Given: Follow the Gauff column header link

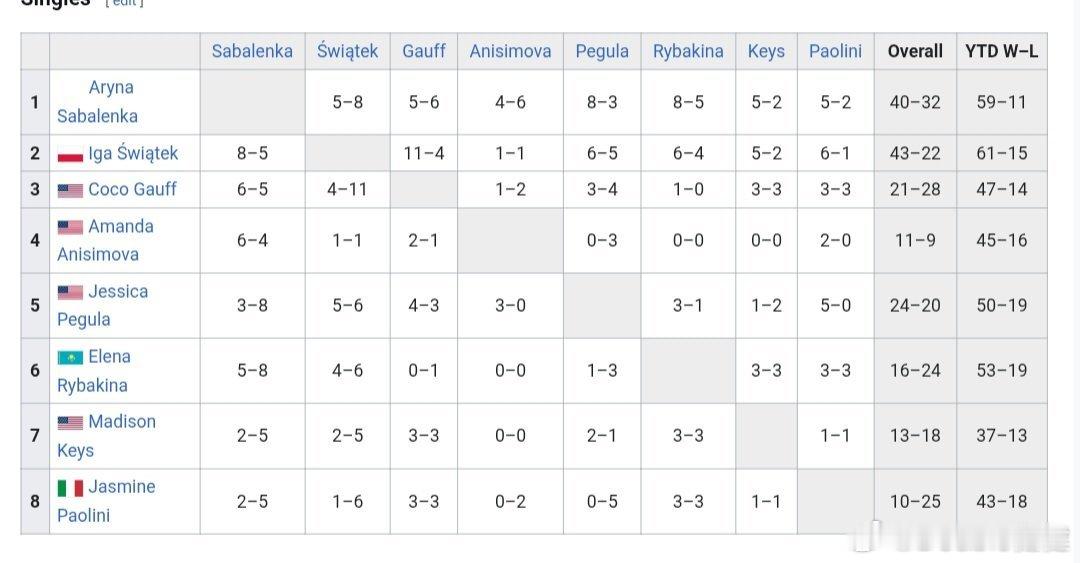Looking at the screenshot, I should click(424, 51).
